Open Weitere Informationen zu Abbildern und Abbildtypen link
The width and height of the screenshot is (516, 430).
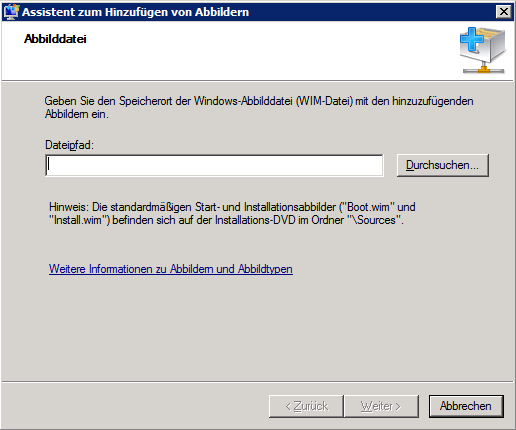coord(171,269)
